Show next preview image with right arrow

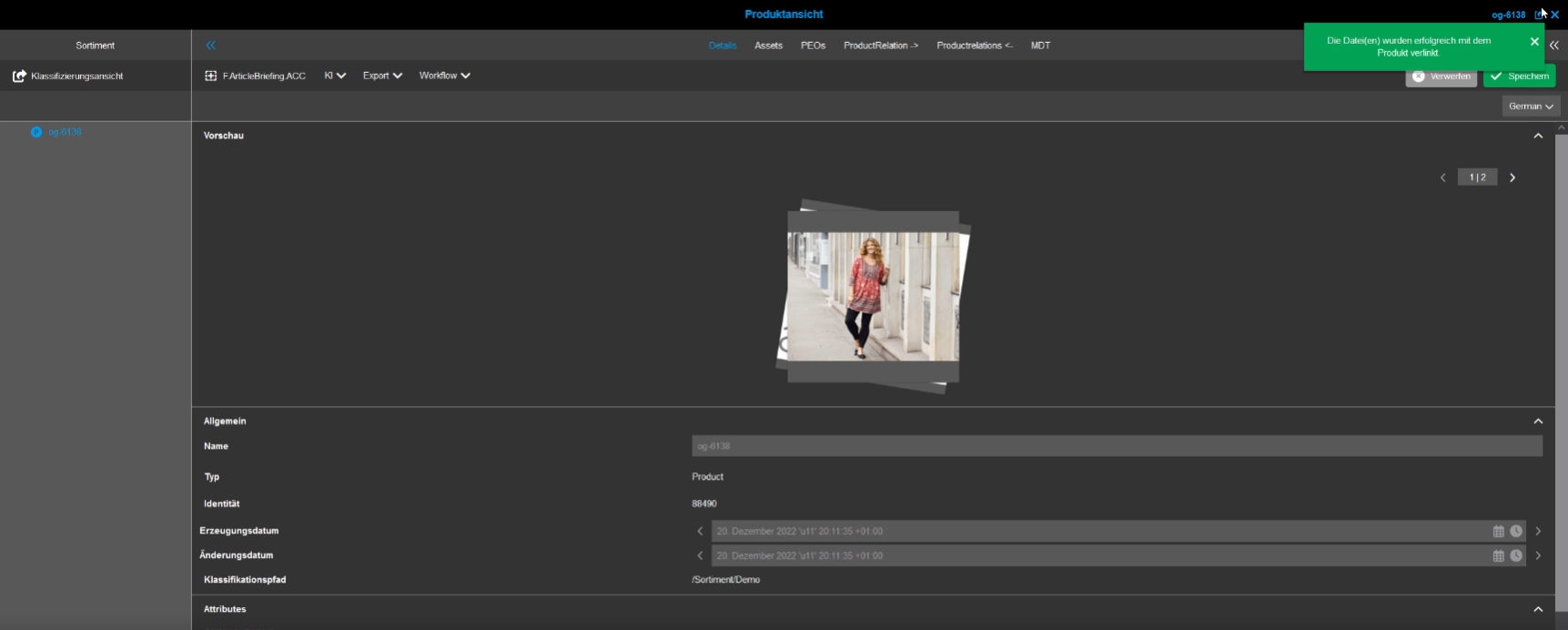coord(1512,178)
